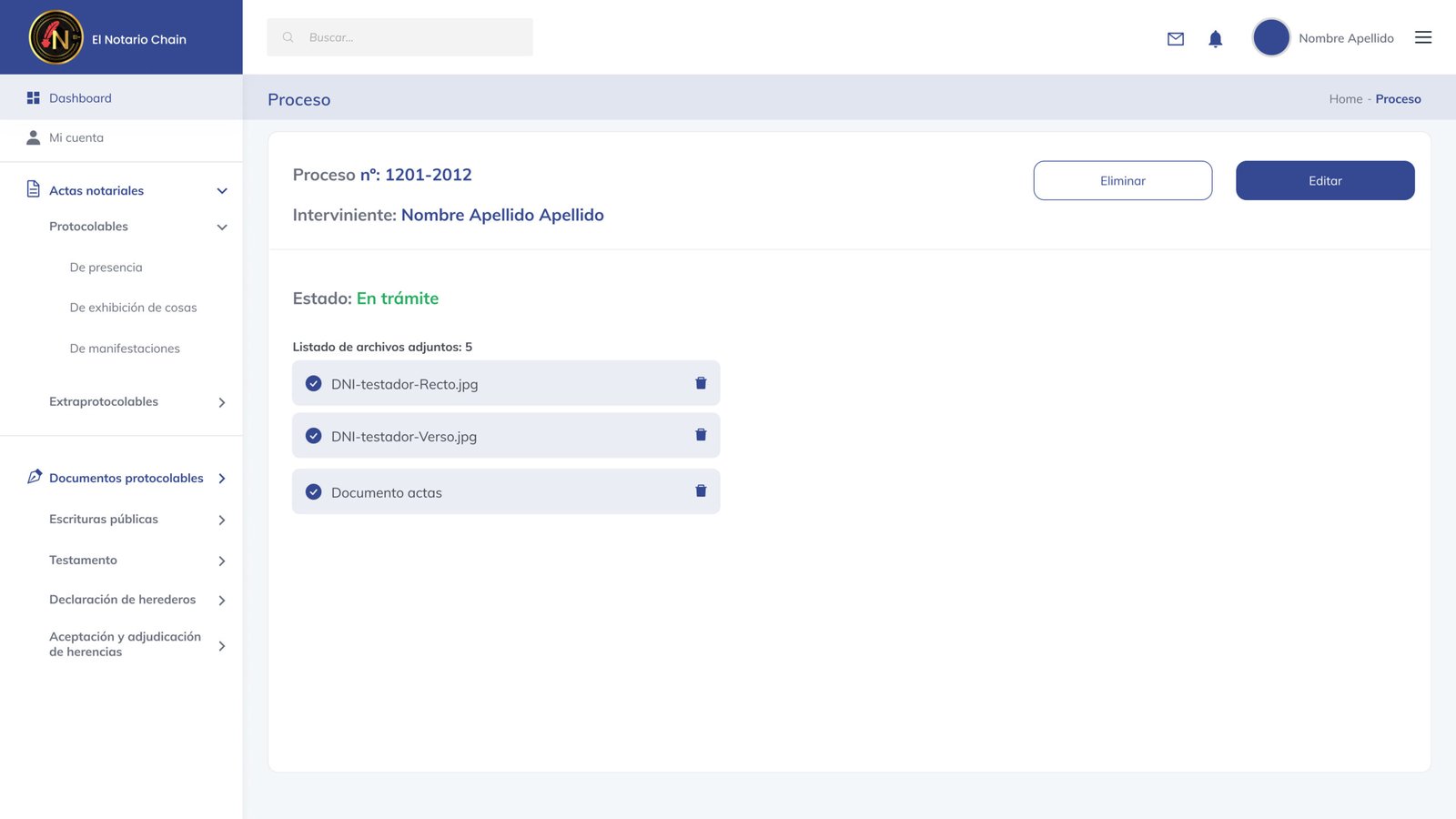Click the Nombre Apellido user name
The height and width of the screenshot is (819, 1456).
1346,38
